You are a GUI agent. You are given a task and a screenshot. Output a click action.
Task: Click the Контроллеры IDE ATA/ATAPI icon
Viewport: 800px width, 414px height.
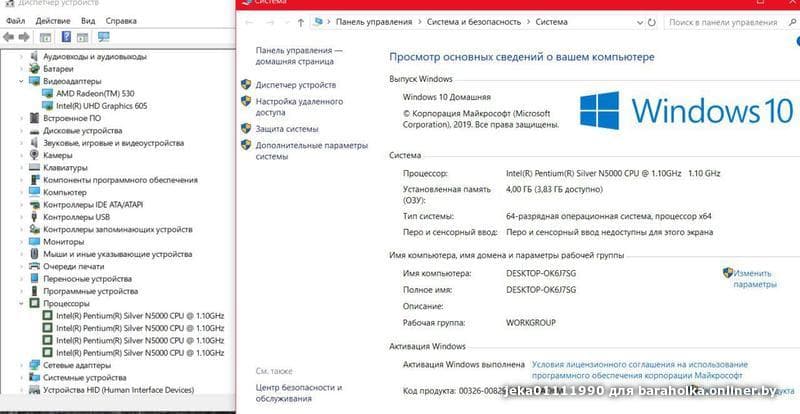click(35, 205)
